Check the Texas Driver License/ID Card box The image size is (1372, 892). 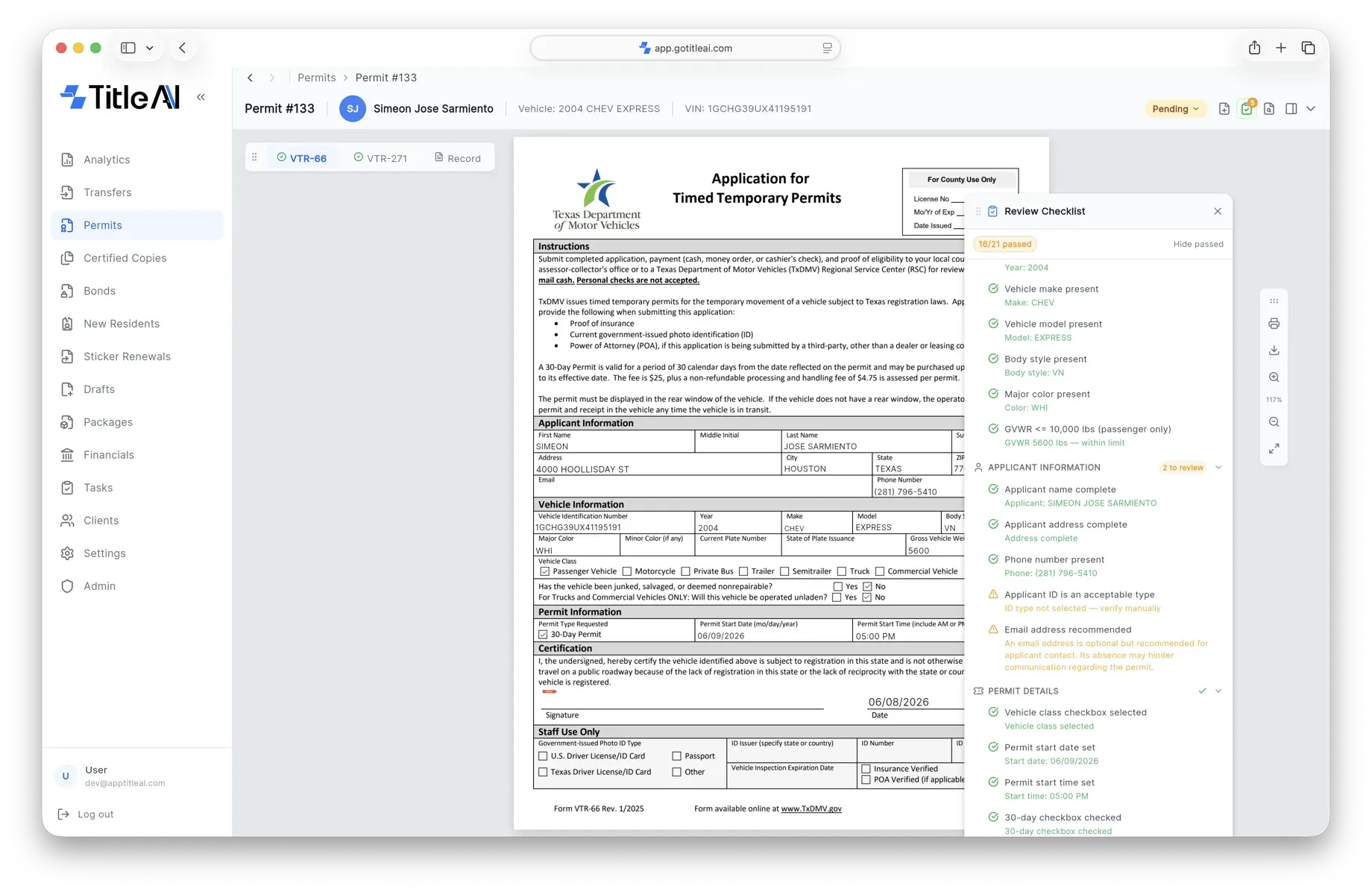coord(543,773)
